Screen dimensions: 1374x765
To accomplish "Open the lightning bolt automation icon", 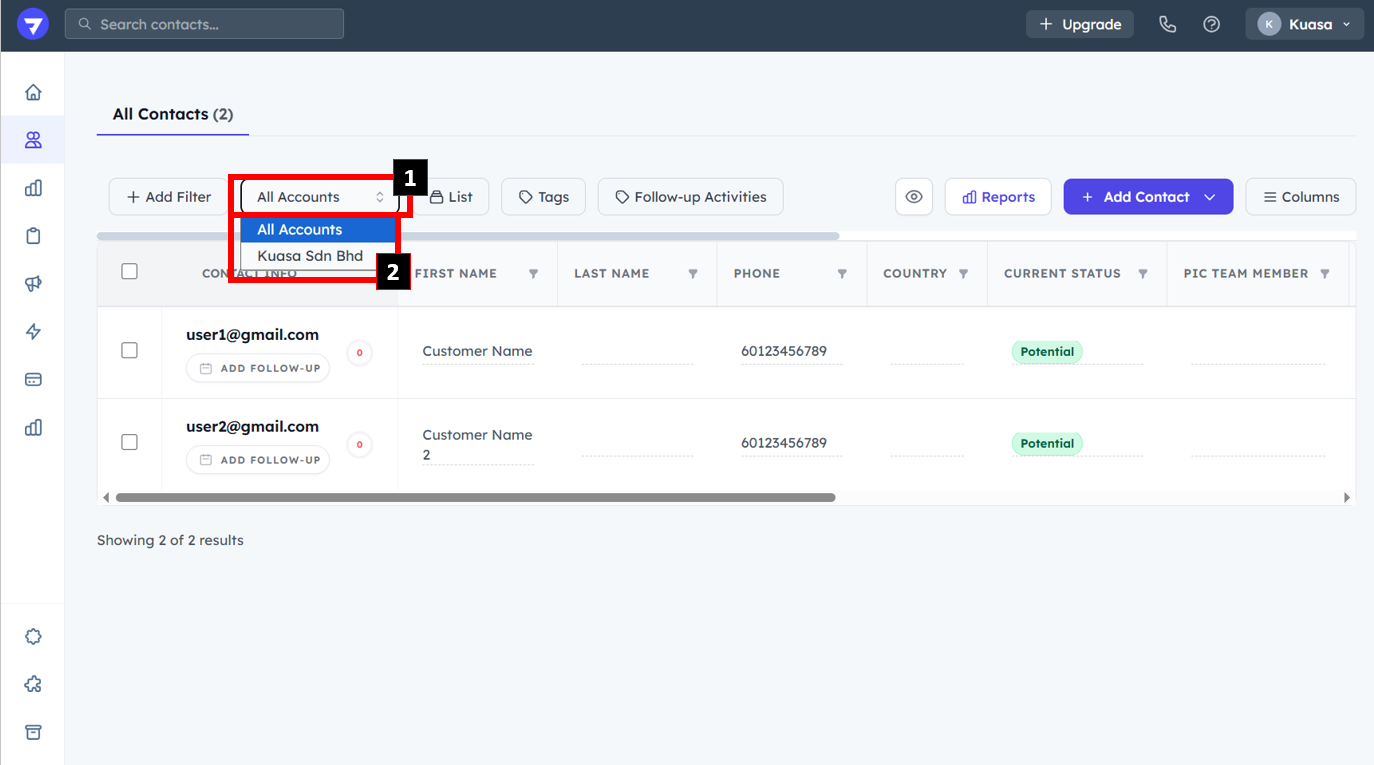I will [x=33, y=332].
